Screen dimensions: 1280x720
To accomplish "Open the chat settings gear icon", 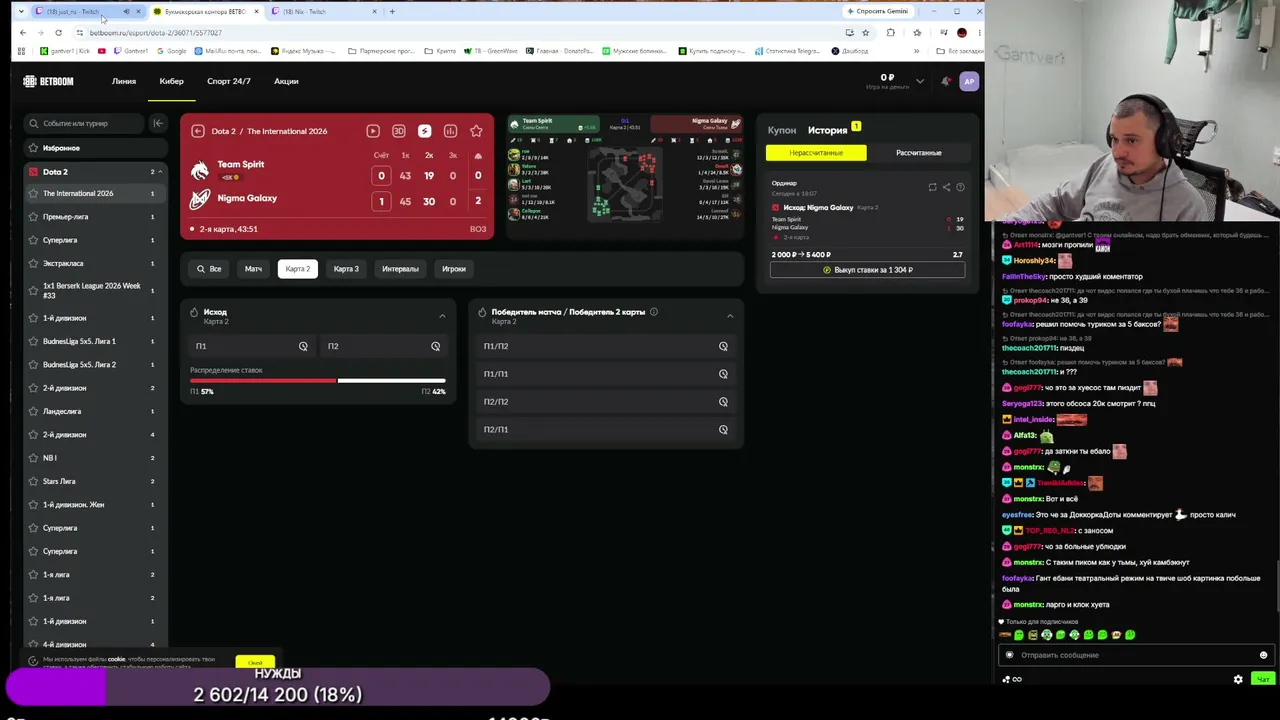I will [1238, 679].
